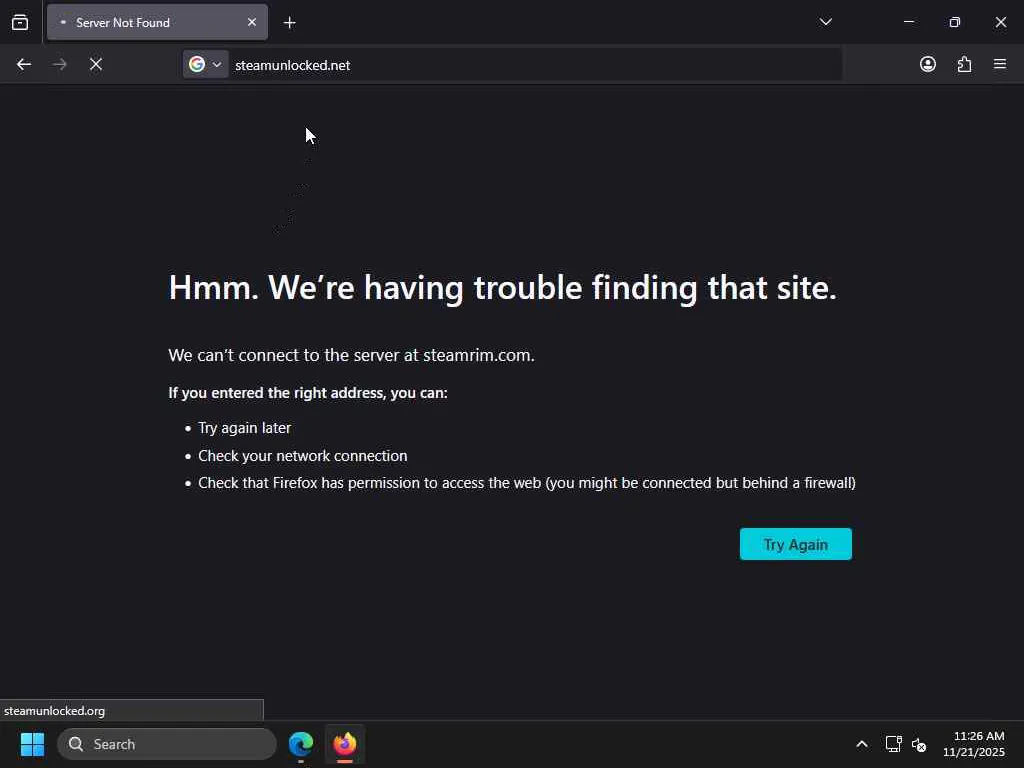Click the text "We can't connect to the server at steamrim.com."
This screenshot has height=768, width=1024.
click(x=351, y=355)
